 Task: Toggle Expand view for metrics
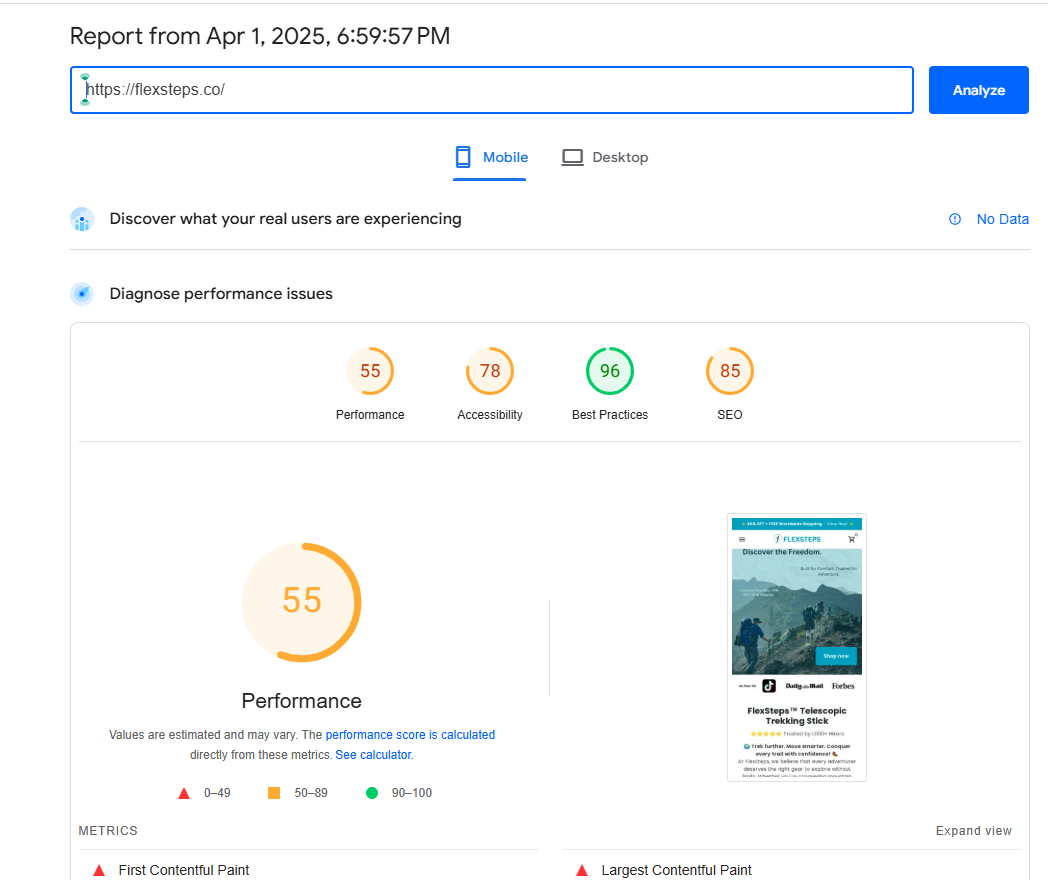(973, 831)
